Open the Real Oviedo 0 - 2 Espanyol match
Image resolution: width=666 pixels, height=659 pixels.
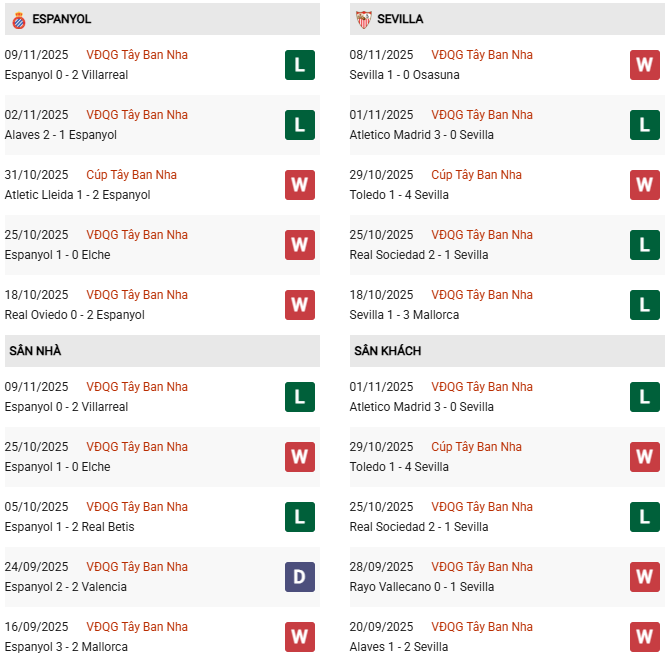(75, 315)
